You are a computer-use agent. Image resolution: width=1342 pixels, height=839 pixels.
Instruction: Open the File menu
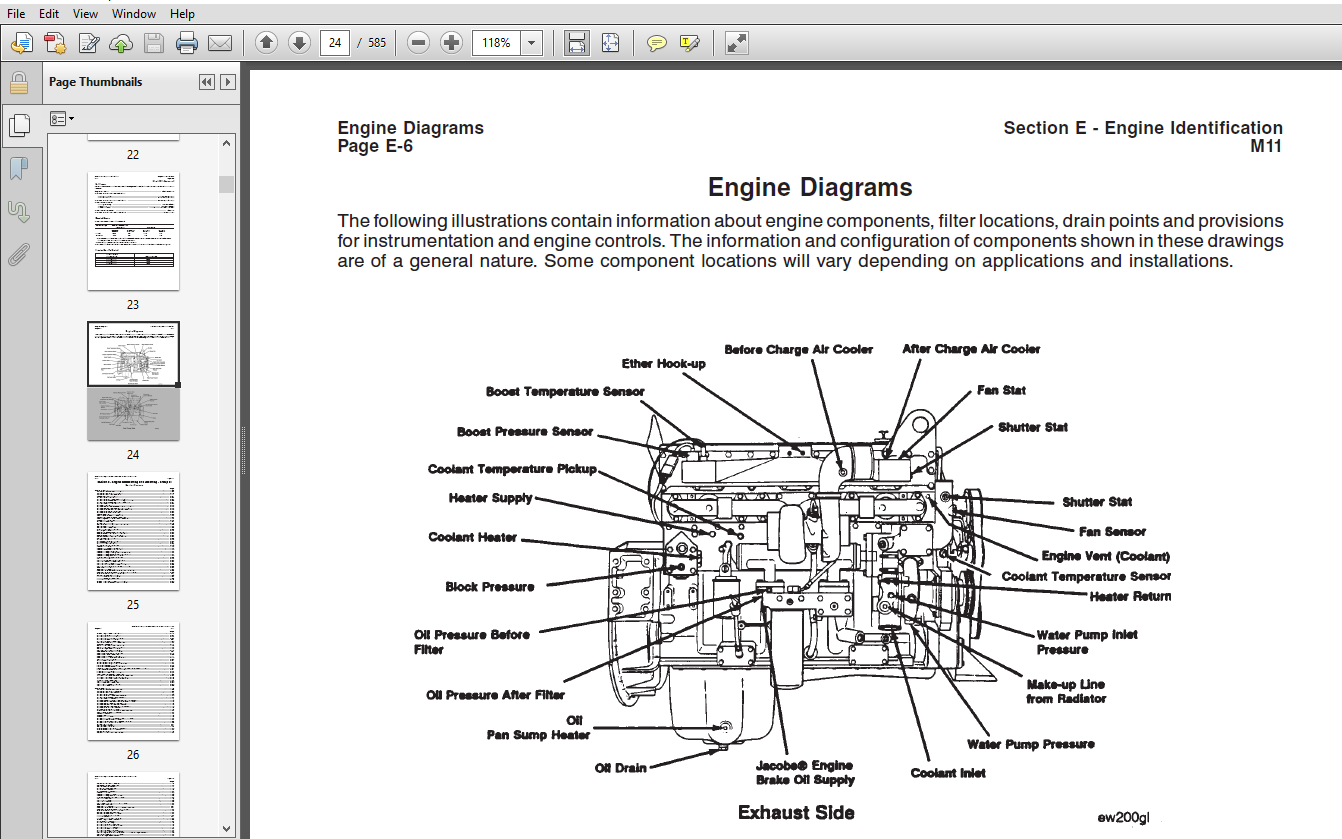(16, 14)
